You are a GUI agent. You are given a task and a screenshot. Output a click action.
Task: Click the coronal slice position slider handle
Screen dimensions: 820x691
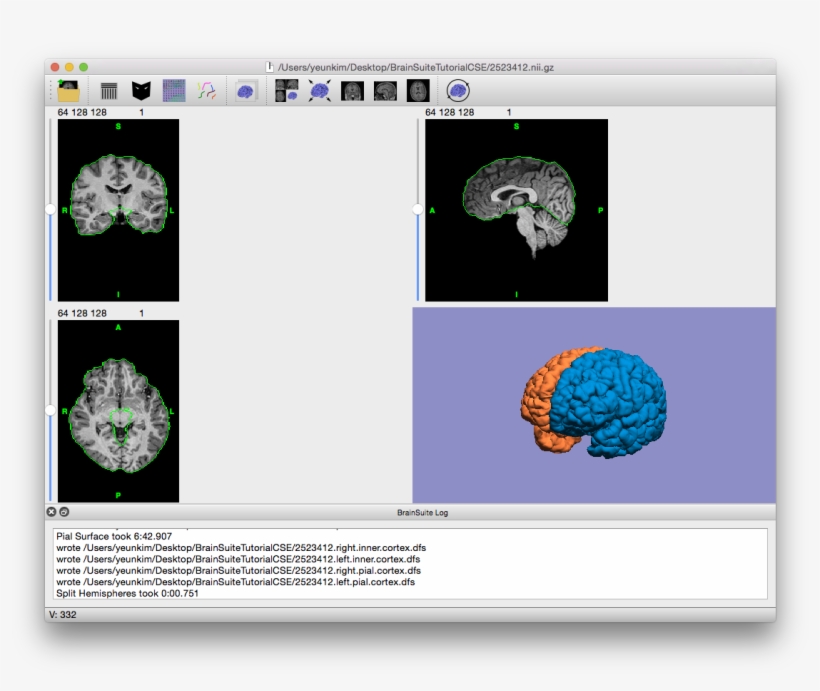tap(48, 210)
